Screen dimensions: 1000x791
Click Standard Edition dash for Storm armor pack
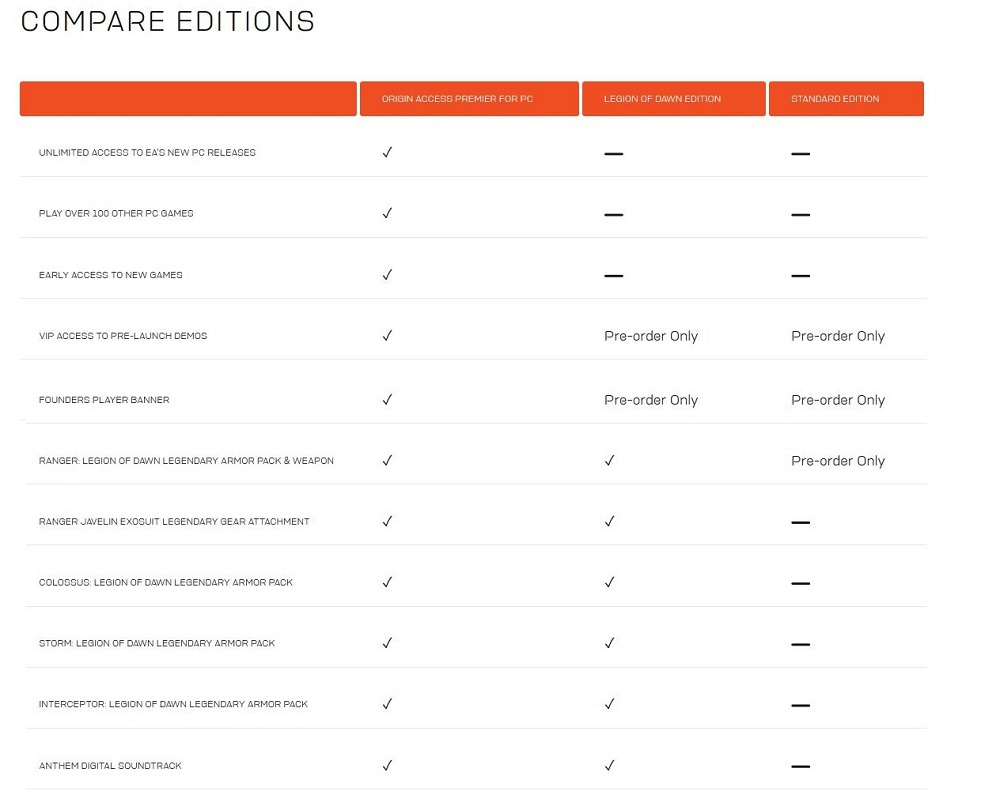click(x=800, y=645)
